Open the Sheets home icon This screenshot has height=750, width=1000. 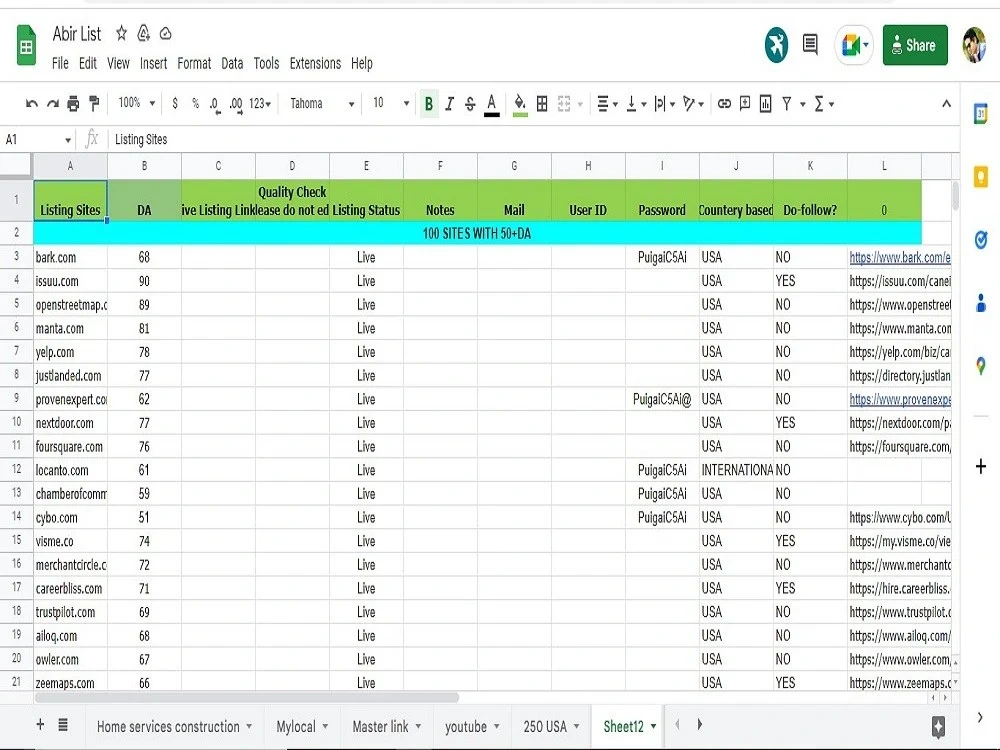[x=26, y=45]
